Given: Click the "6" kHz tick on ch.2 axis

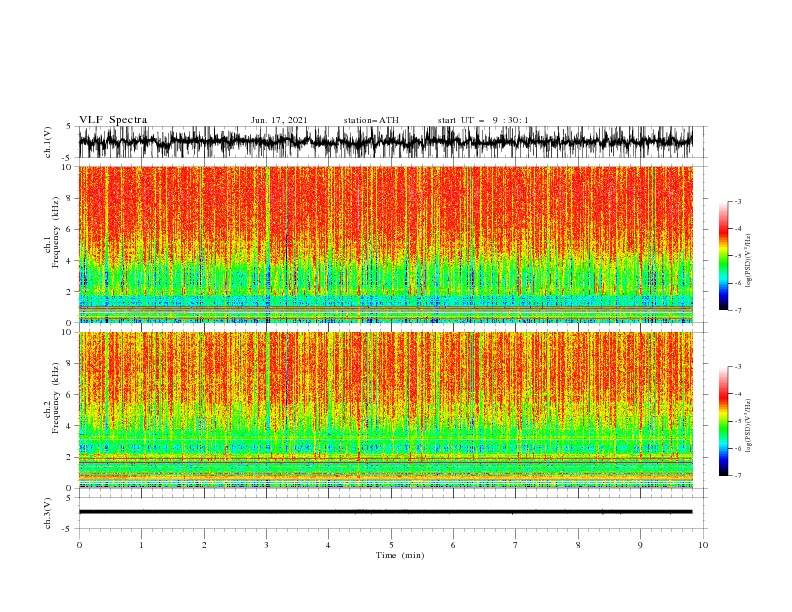Looking at the screenshot, I should point(70,395).
